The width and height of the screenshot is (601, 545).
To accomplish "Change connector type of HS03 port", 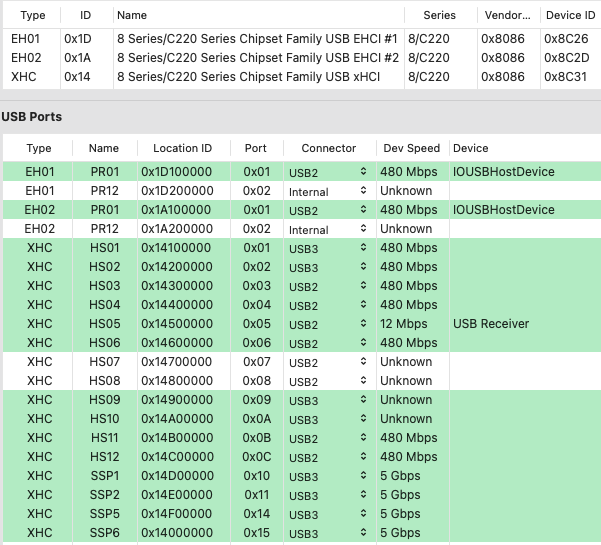I will [x=329, y=286].
